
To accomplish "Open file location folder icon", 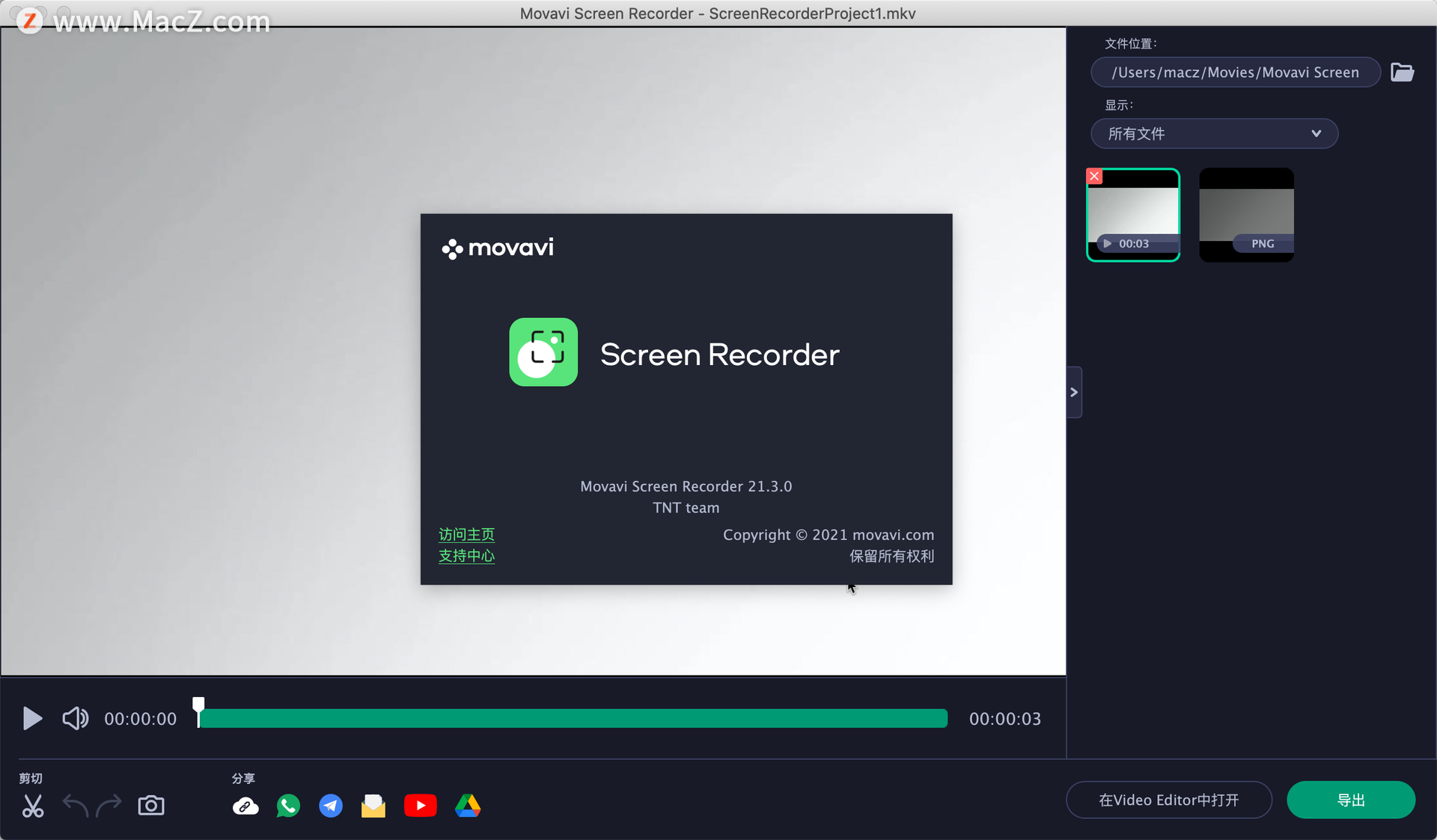I will click(1402, 72).
